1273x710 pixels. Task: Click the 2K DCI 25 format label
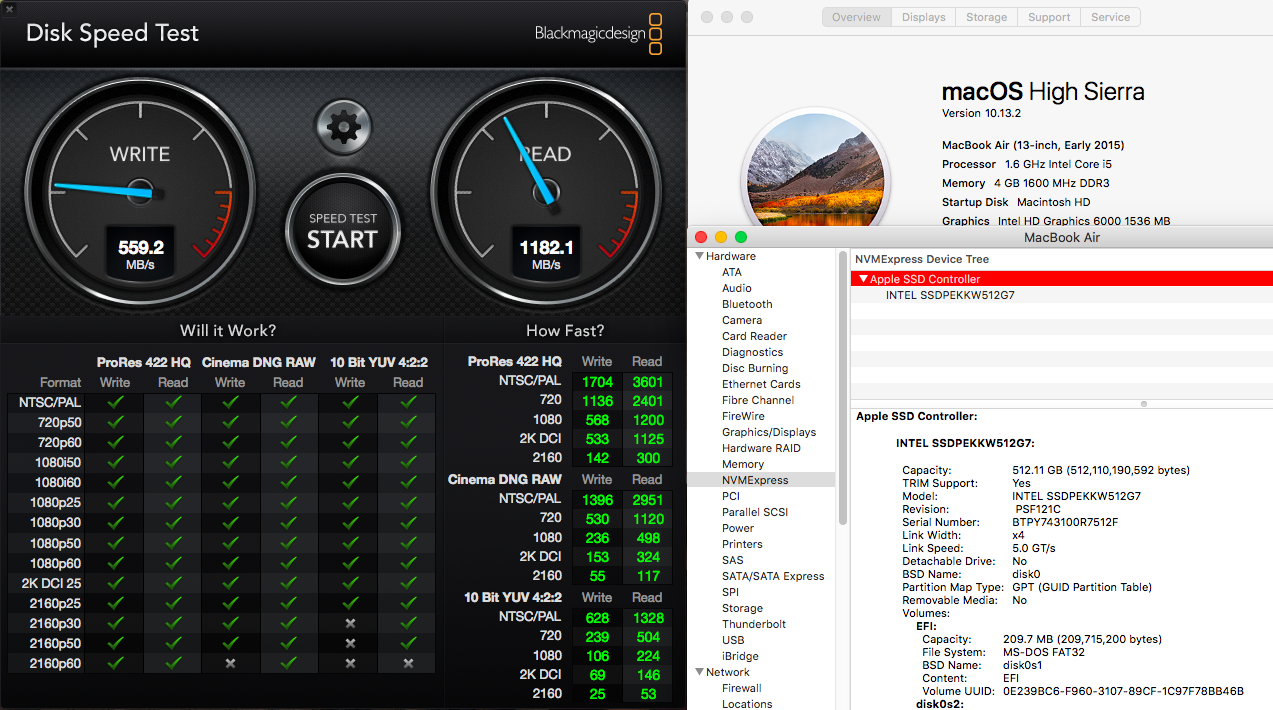pos(52,583)
